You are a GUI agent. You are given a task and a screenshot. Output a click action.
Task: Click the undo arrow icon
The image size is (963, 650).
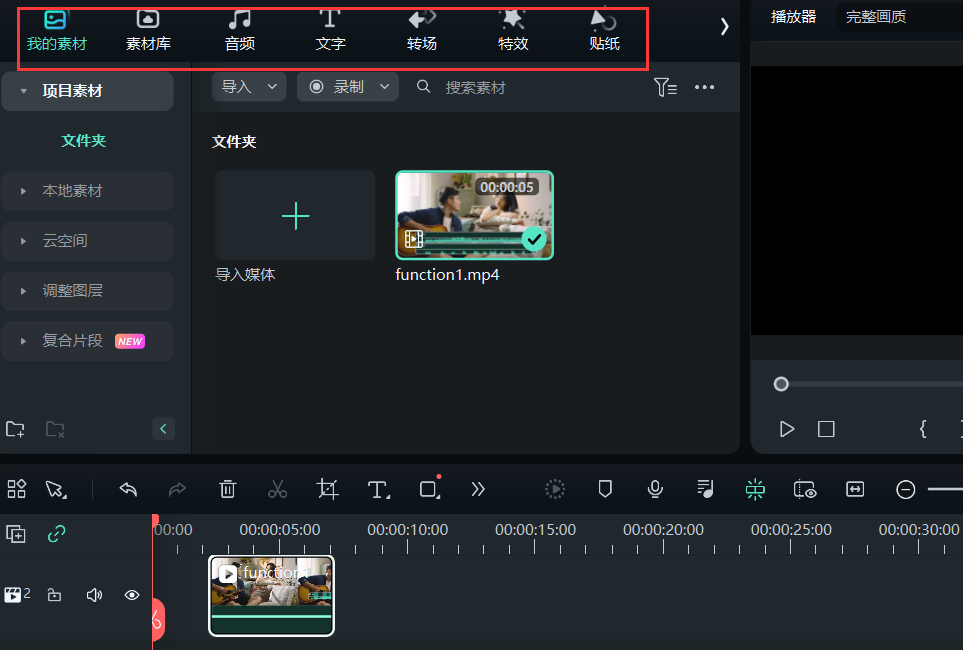tap(128, 489)
